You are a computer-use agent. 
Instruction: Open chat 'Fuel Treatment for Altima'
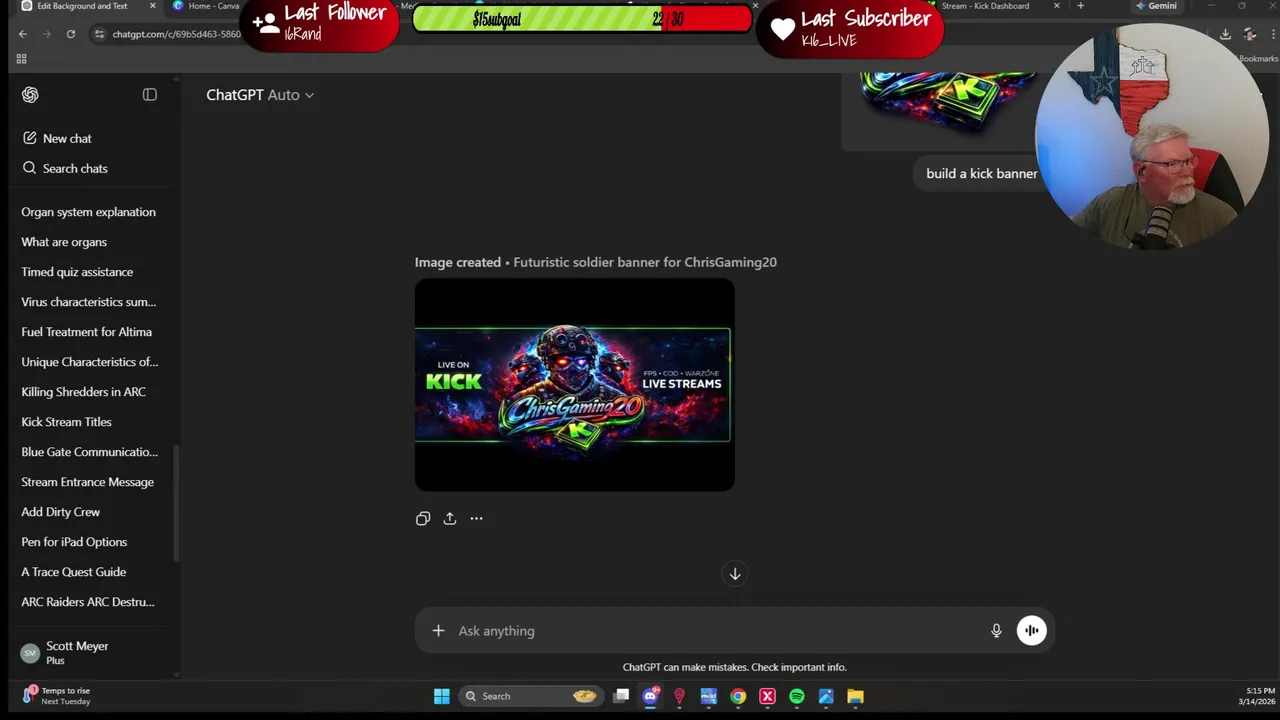tap(86, 332)
